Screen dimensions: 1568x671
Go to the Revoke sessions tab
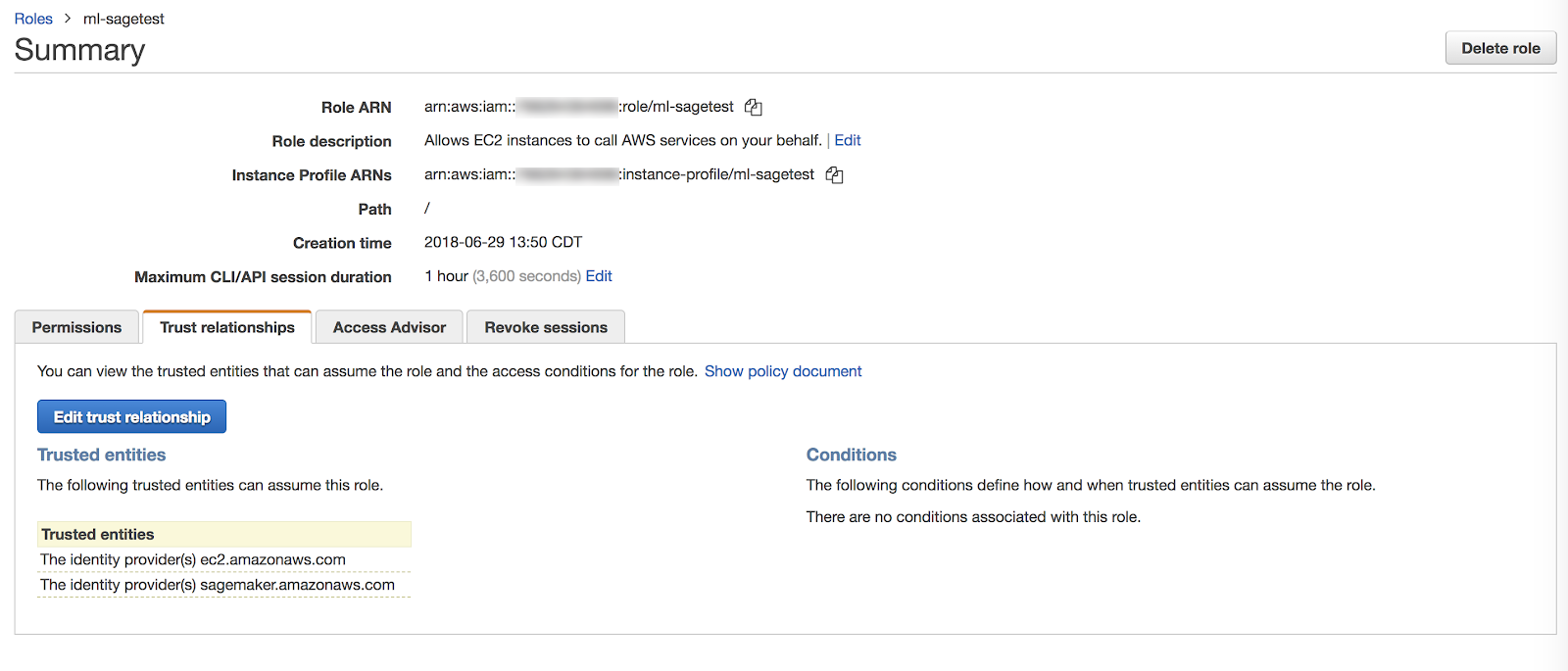(x=546, y=327)
